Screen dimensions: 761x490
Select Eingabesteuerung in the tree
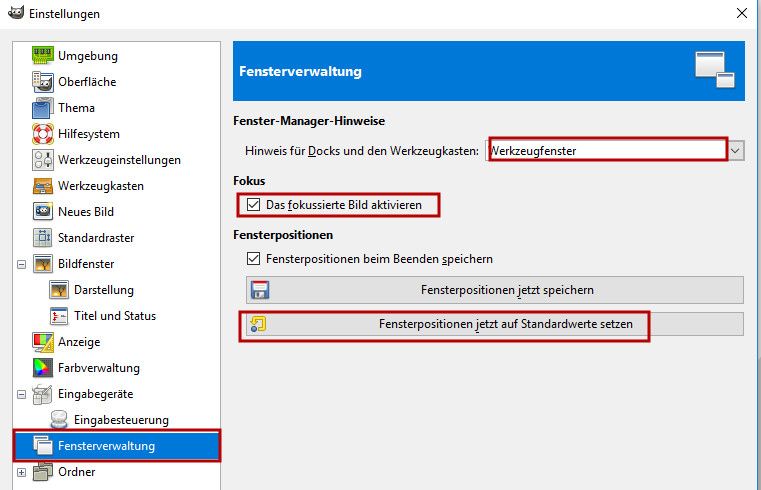[x=121, y=419]
